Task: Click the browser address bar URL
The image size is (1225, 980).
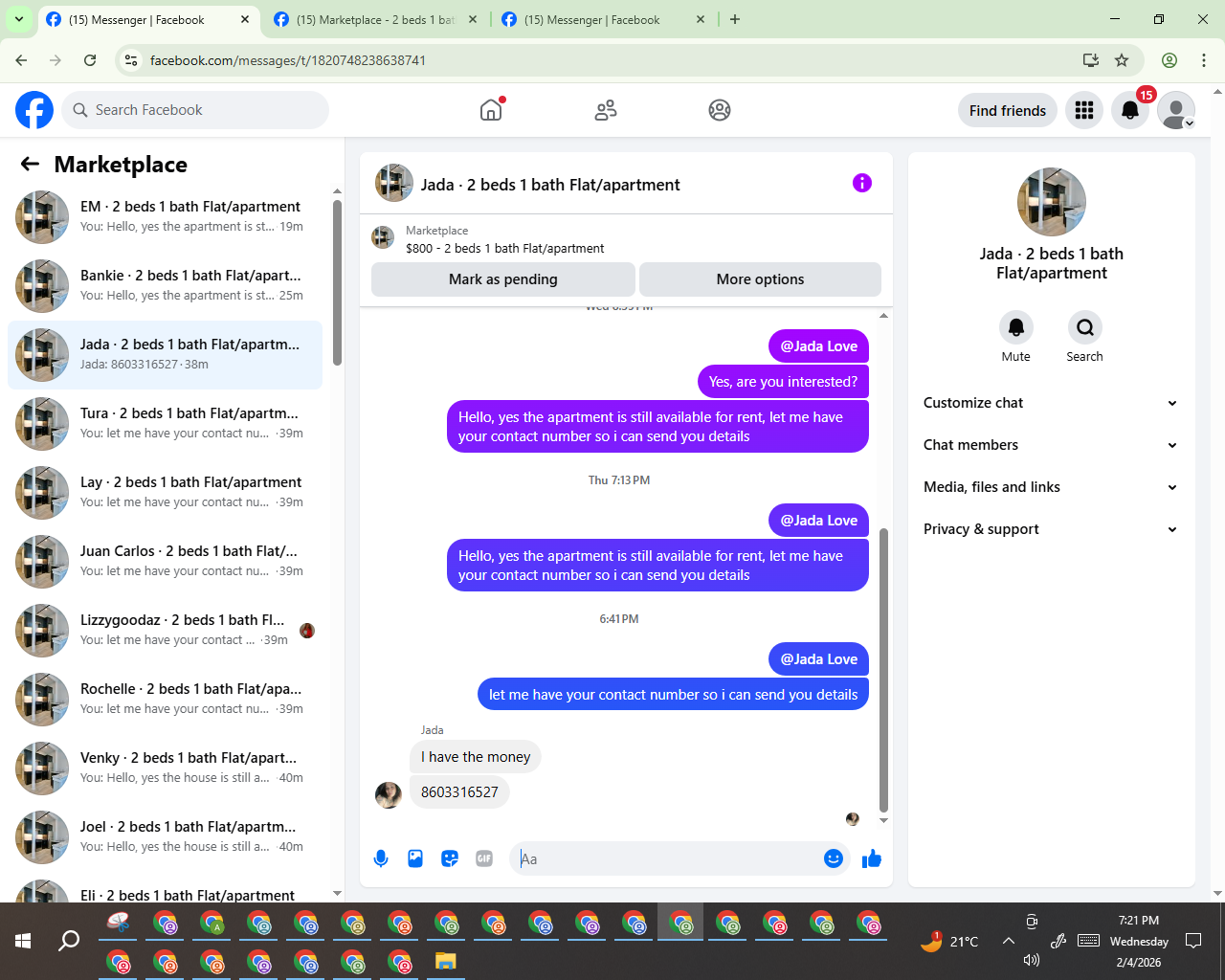Action: pyautogui.click(x=288, y=60)
